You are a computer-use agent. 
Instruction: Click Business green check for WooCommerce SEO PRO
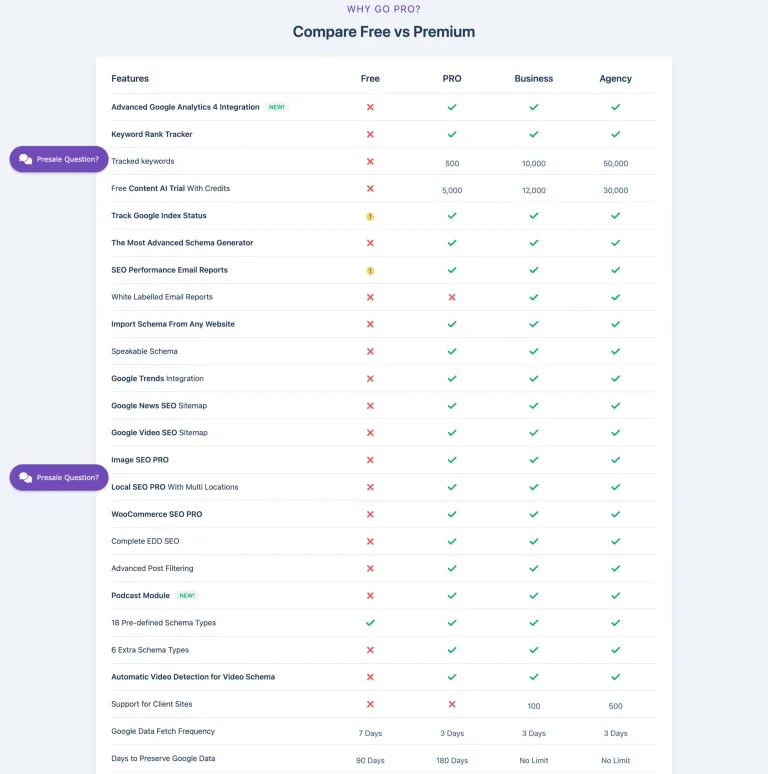(x=534, y=514)
